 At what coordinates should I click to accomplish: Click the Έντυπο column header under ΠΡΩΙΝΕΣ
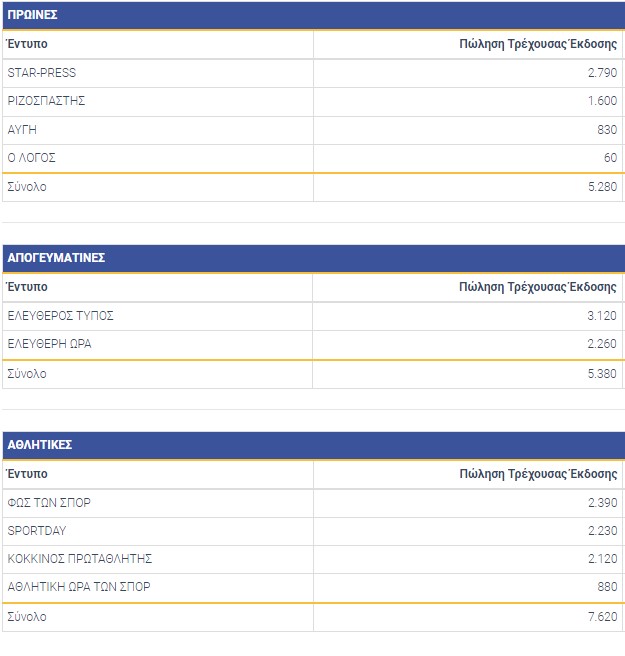click(27, 44)
